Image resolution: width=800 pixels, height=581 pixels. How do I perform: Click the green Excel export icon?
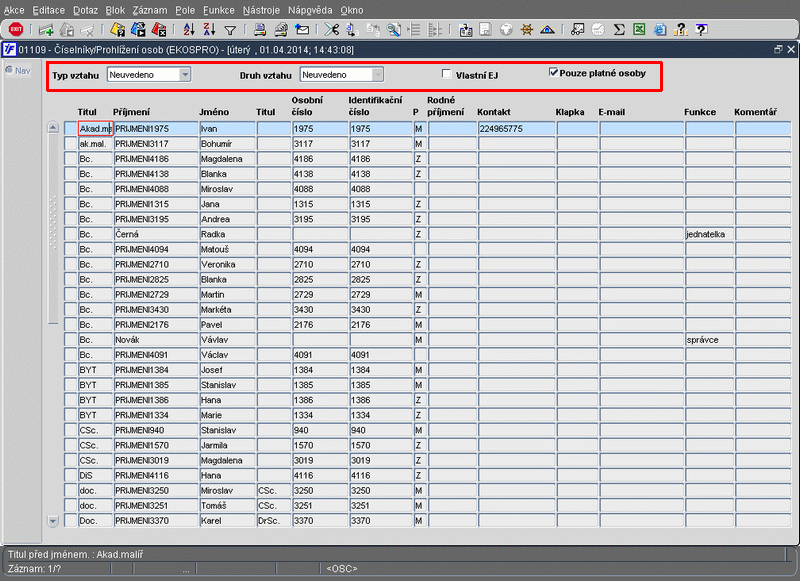[x=640, y=30]
